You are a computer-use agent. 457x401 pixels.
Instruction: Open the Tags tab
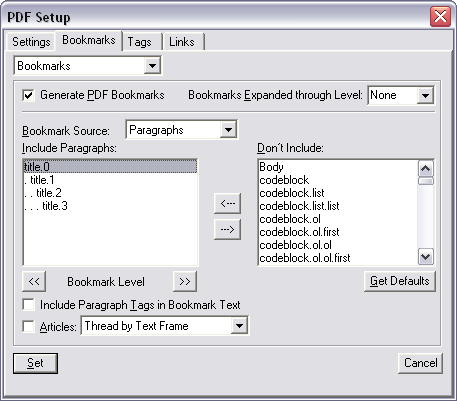(x=140, y=42)
